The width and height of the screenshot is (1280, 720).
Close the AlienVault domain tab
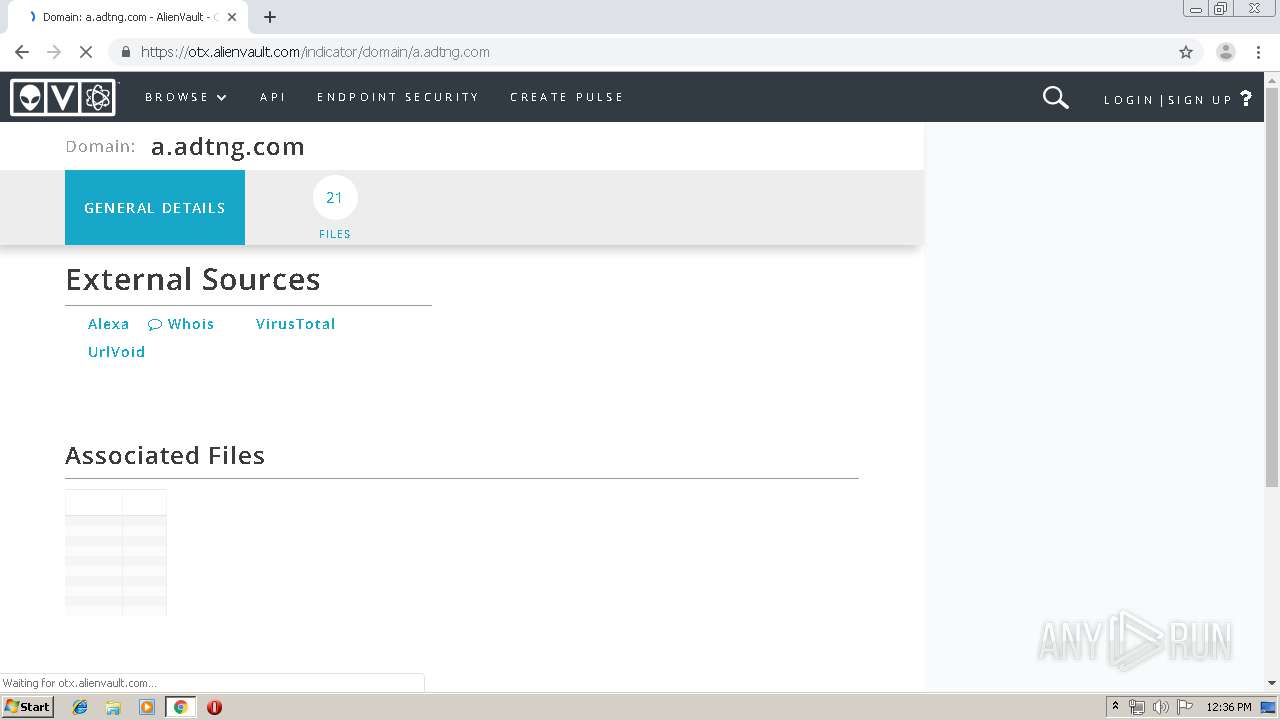coord(232,17)
